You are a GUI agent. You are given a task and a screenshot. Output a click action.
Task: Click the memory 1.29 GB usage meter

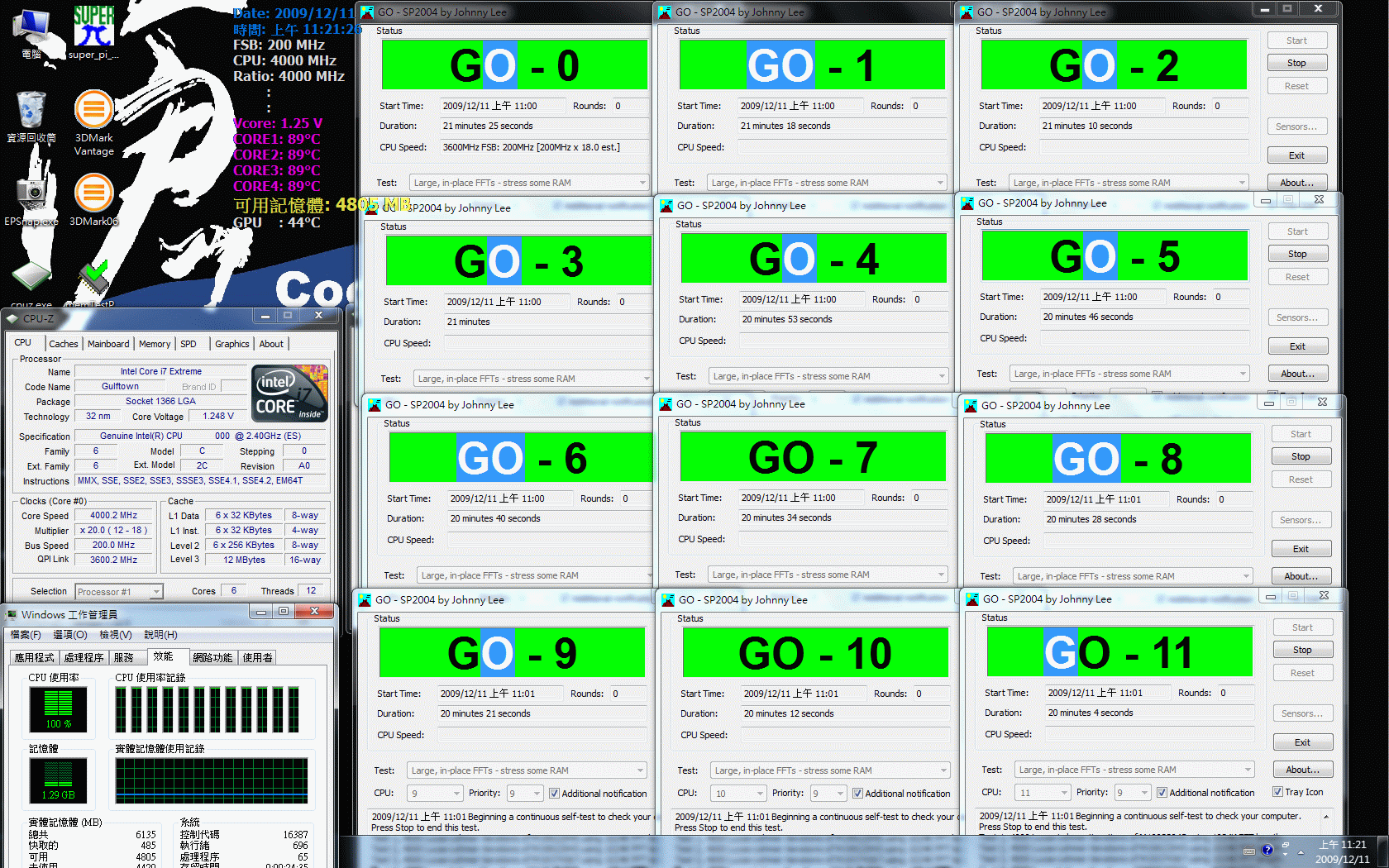(58, 780)
